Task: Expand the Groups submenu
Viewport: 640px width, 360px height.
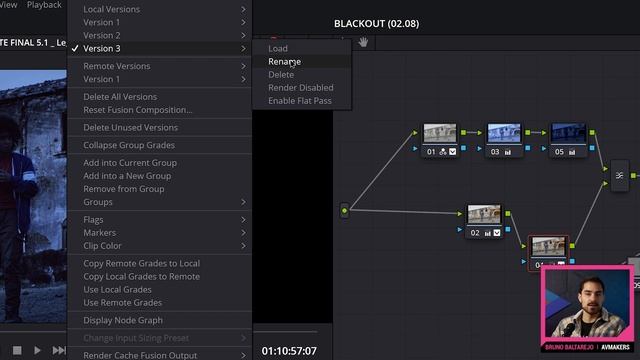Action: pos(160,202)
